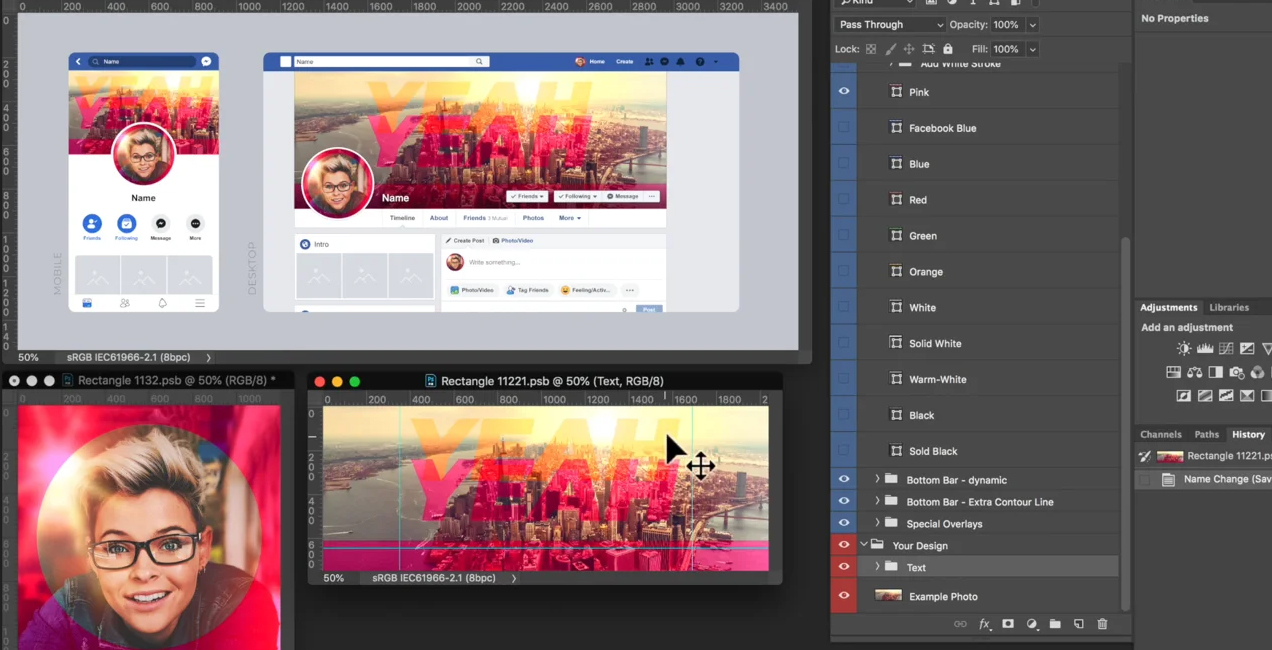Open the Fill slider dropdown arrow
This screenshot has width=1272, height=650.
pyautogui.click(x=1032, y=49)
